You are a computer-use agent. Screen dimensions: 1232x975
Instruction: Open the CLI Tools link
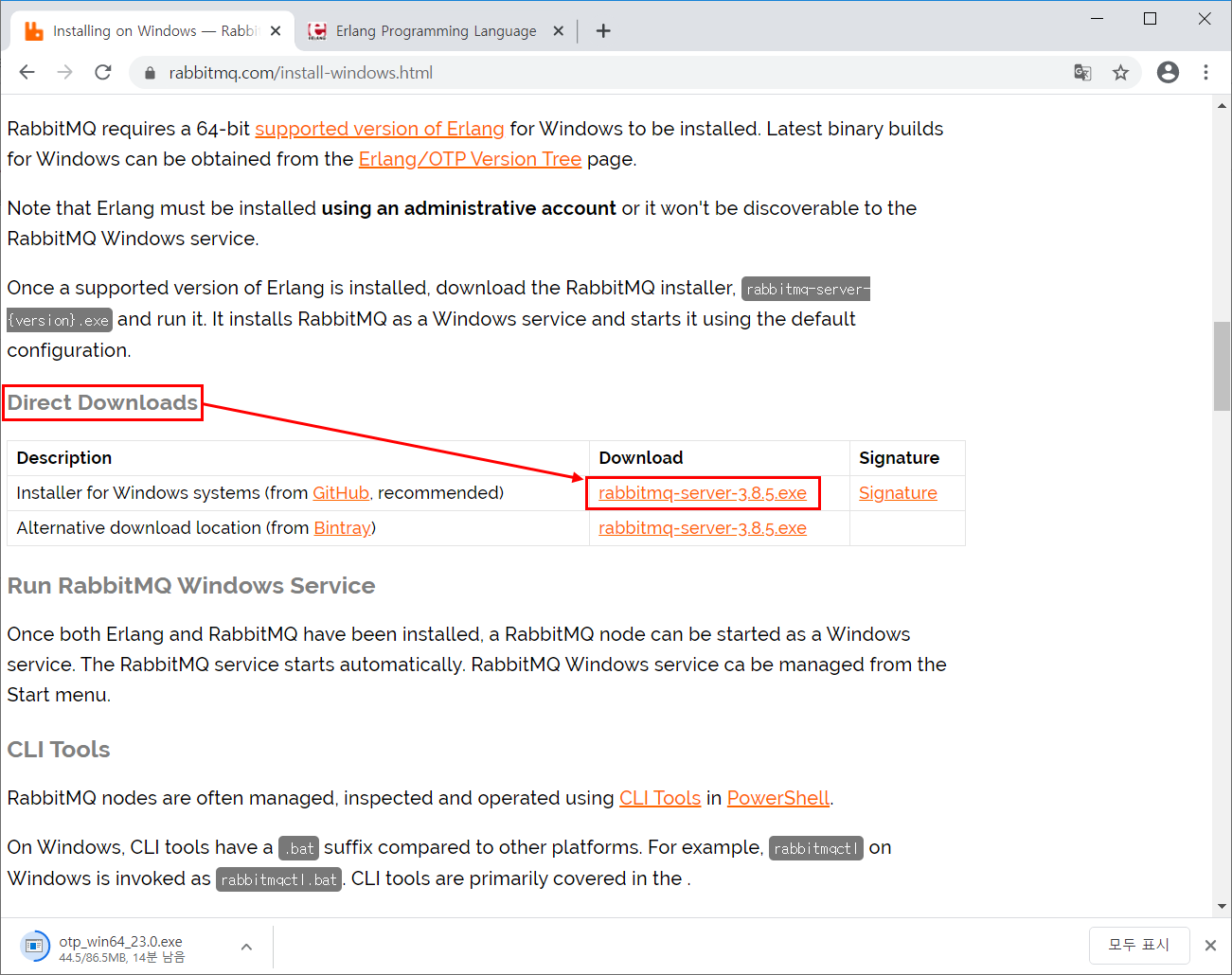[660, 798]
